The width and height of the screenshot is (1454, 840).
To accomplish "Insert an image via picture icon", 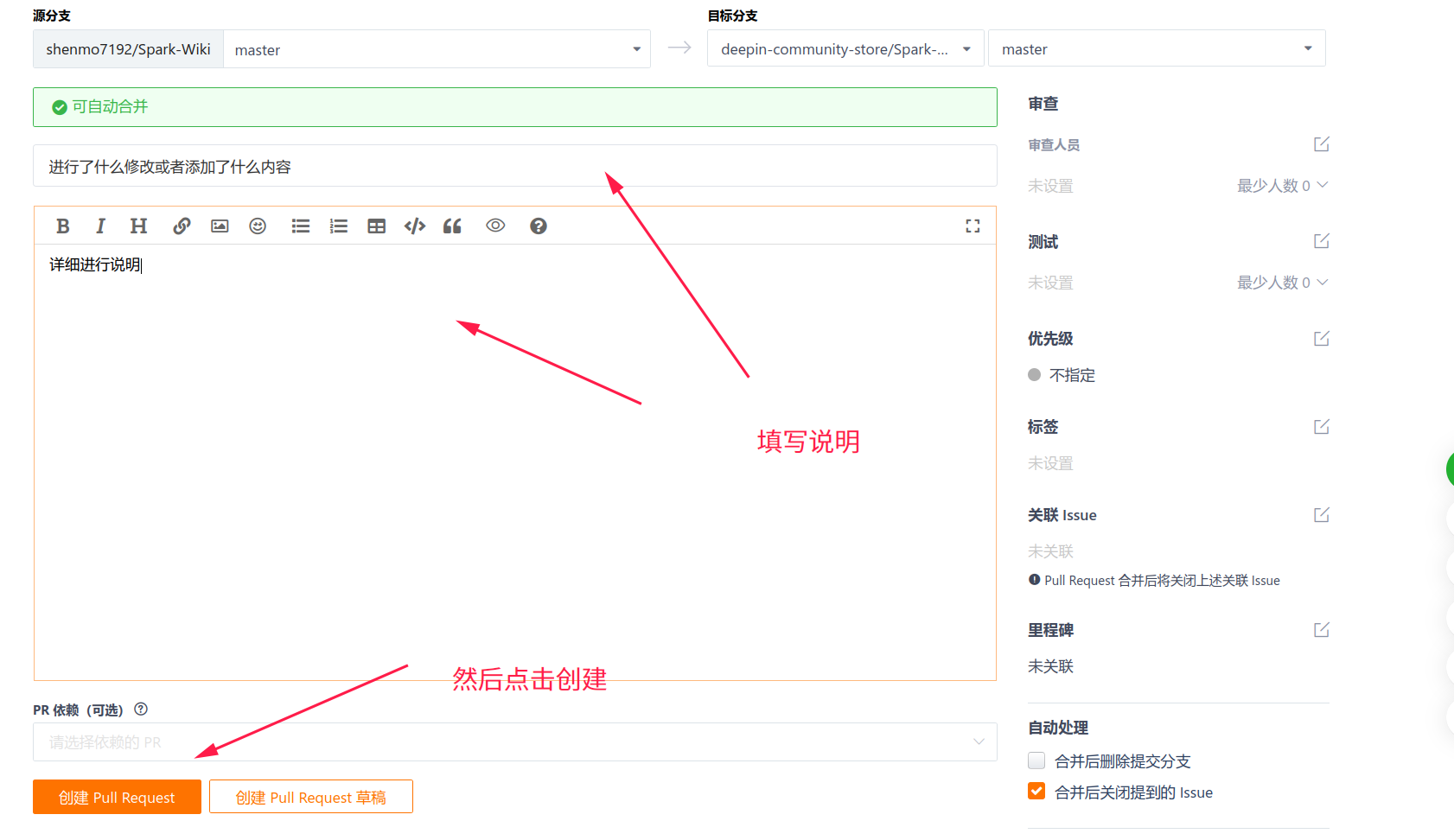I will [220, 226].
